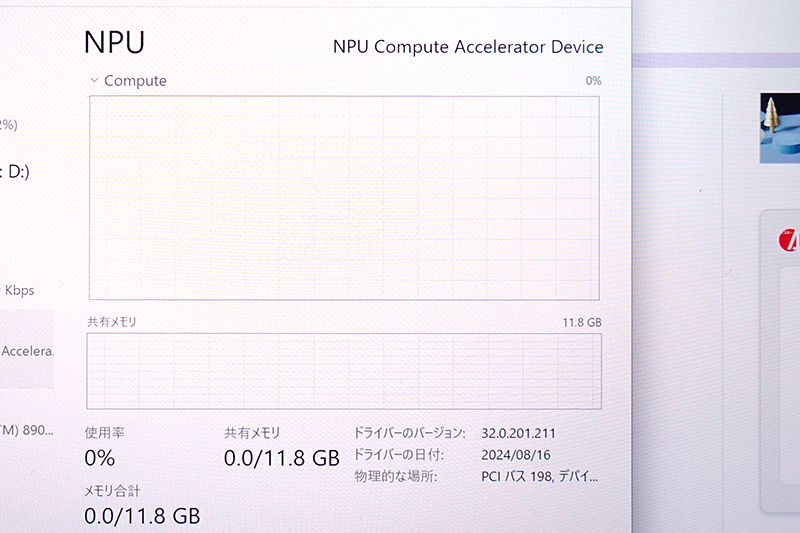Click the tree thumbnail image at right
Viewport: 800px width, 533px height.
click(780, 128)
